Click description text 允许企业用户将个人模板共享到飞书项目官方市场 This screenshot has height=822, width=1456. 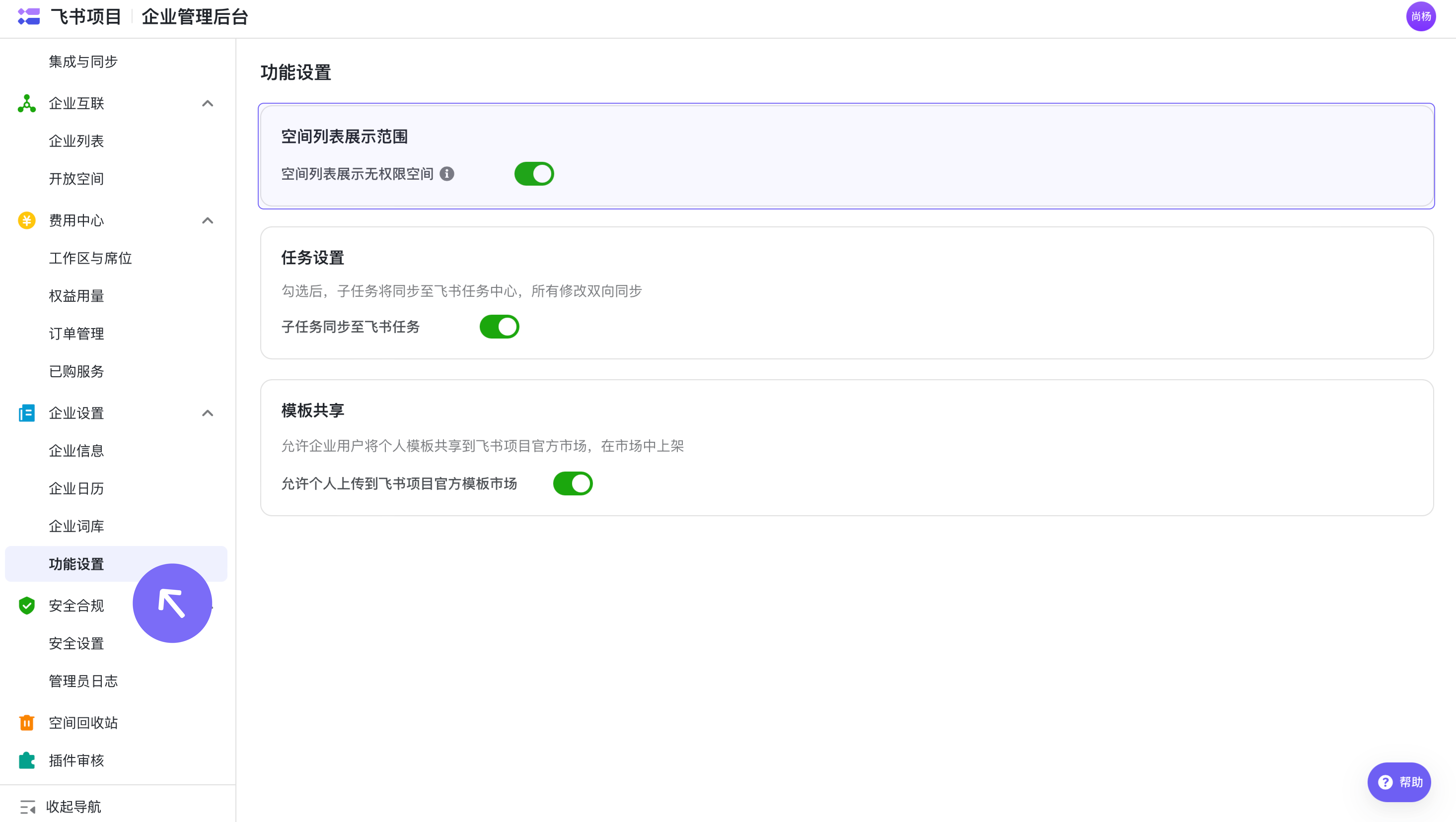coord(483,446)
